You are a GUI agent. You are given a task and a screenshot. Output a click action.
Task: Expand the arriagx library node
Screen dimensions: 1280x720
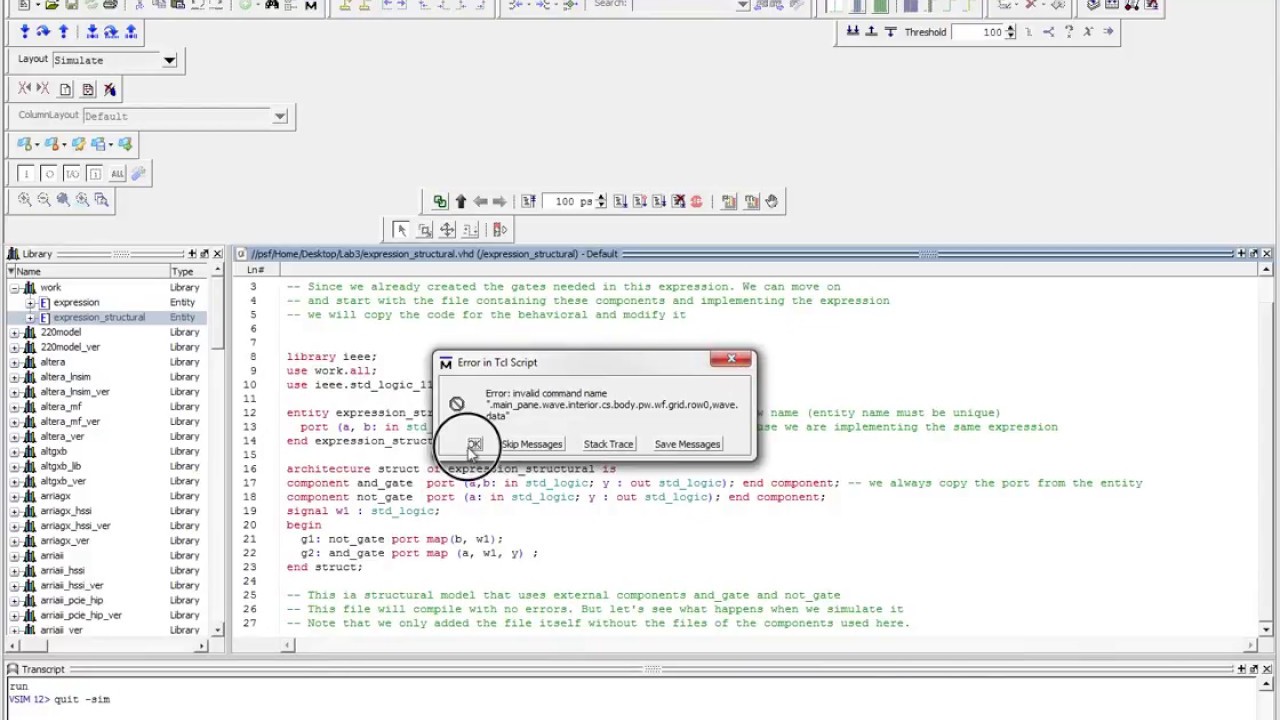tap(15, 496)
